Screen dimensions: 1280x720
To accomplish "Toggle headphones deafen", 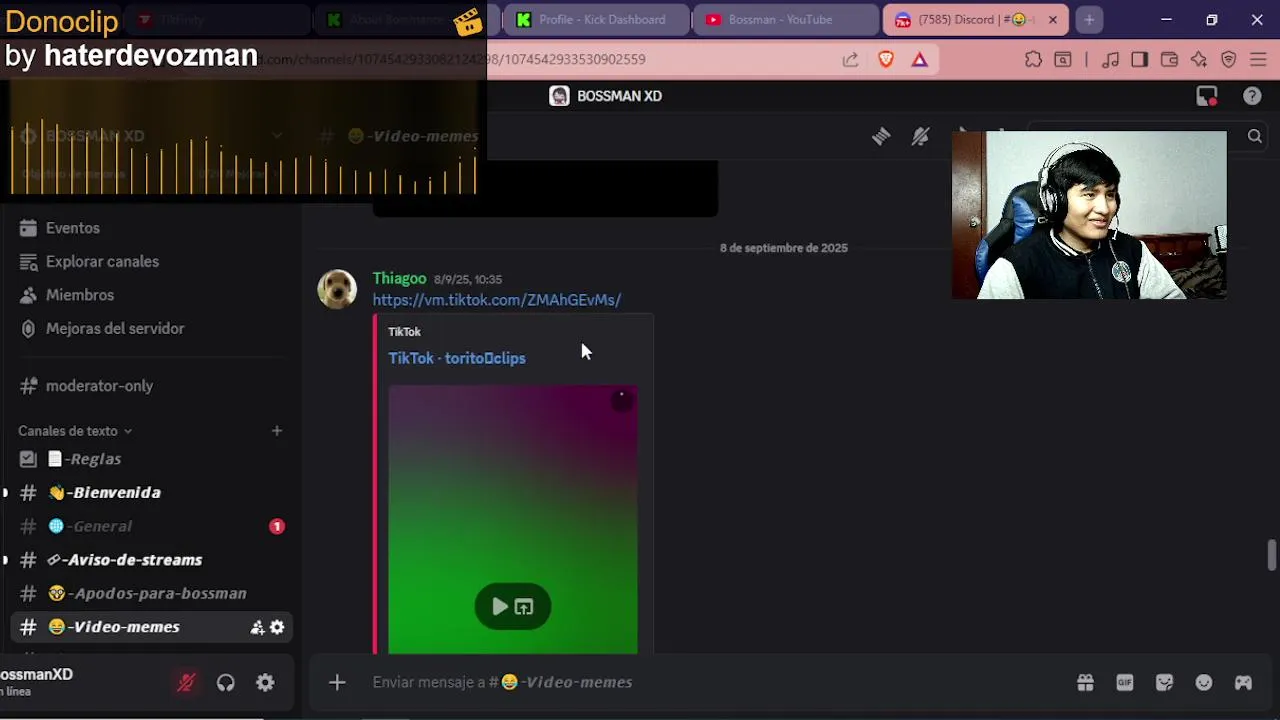I will tap(226, 682).
